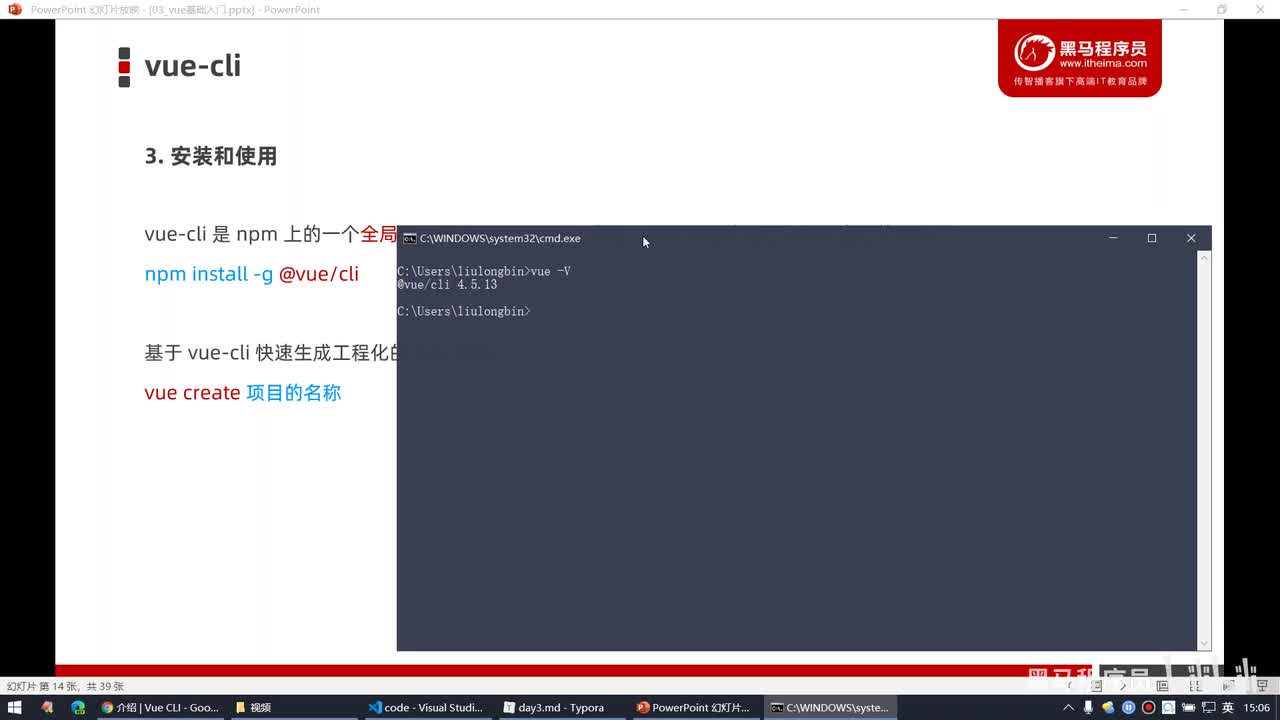Open the slide navigation menu icon
Image resolution: width=1280 pixels, height=720 pixels.
tap(1097, 686)
